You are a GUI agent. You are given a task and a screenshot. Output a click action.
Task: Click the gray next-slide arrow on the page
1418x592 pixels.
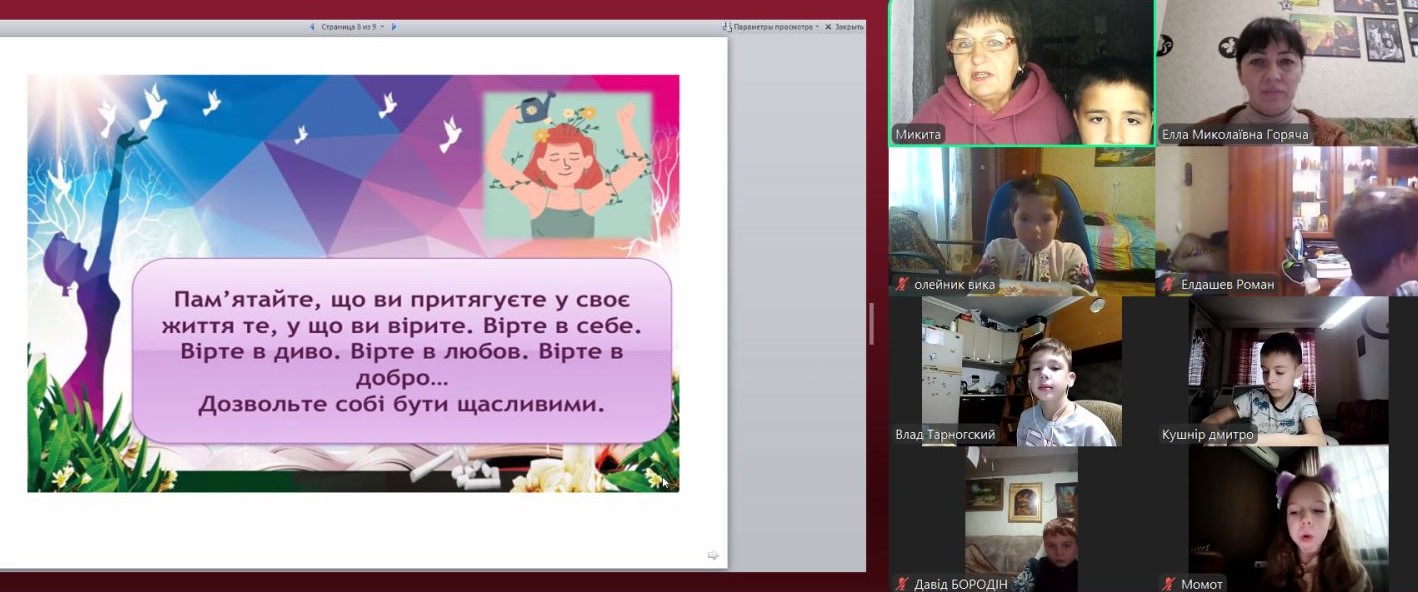coord(713,555)
